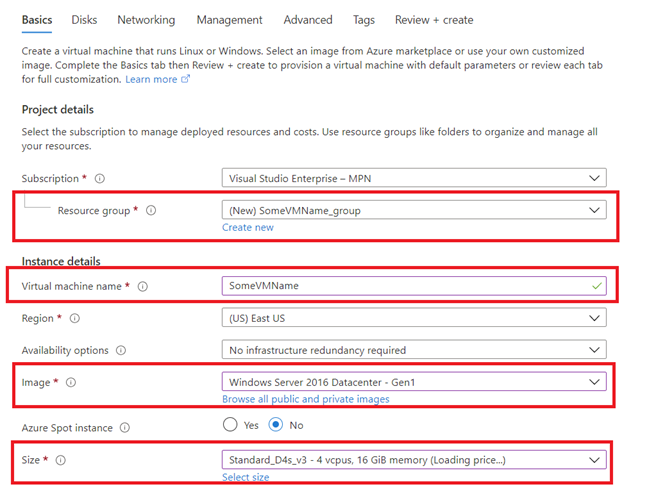
Task: Open the Image dropdown with Windows Server 2016
Action: (414, 382)
